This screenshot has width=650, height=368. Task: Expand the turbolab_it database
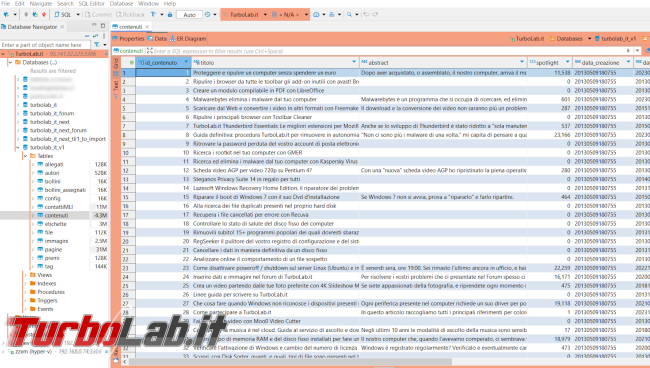pyautogui.click(x=18, y=105)
